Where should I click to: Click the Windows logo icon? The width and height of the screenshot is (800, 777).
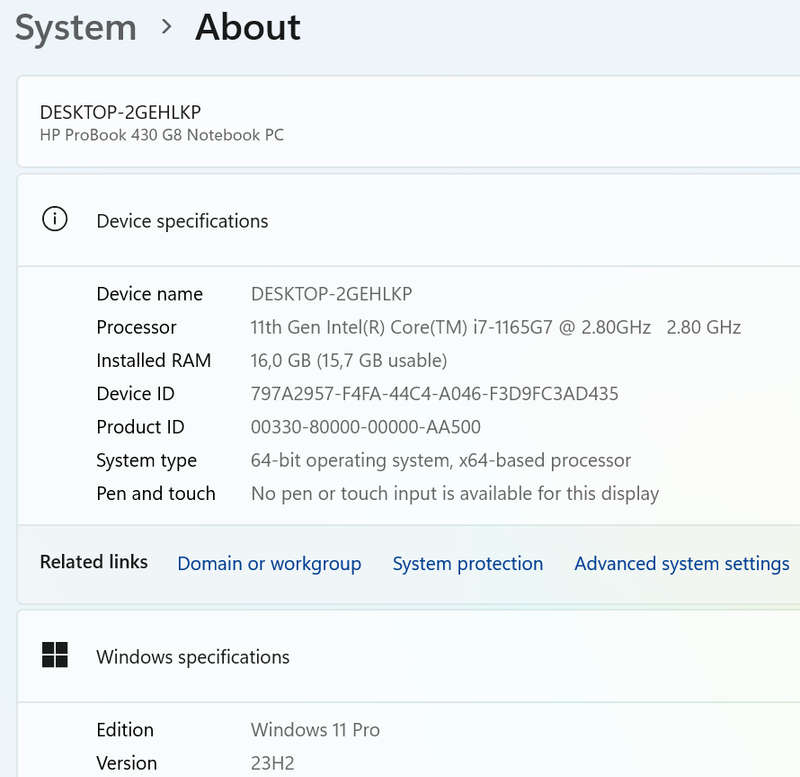coord(55,655)
